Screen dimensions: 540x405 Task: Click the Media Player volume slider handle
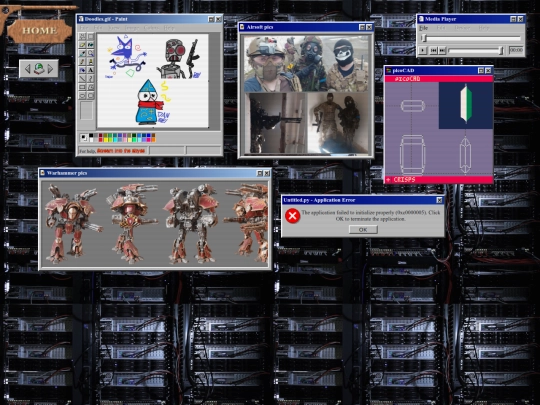tap(501, 51)
